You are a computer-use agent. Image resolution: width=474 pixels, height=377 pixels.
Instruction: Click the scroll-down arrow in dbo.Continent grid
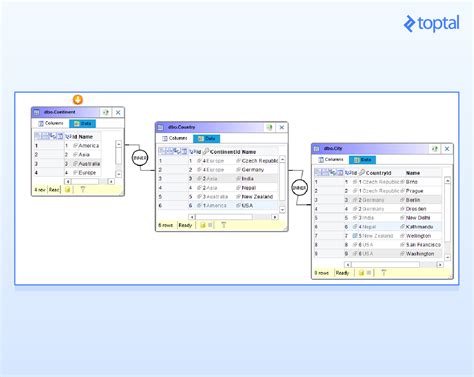pos(119,174)
